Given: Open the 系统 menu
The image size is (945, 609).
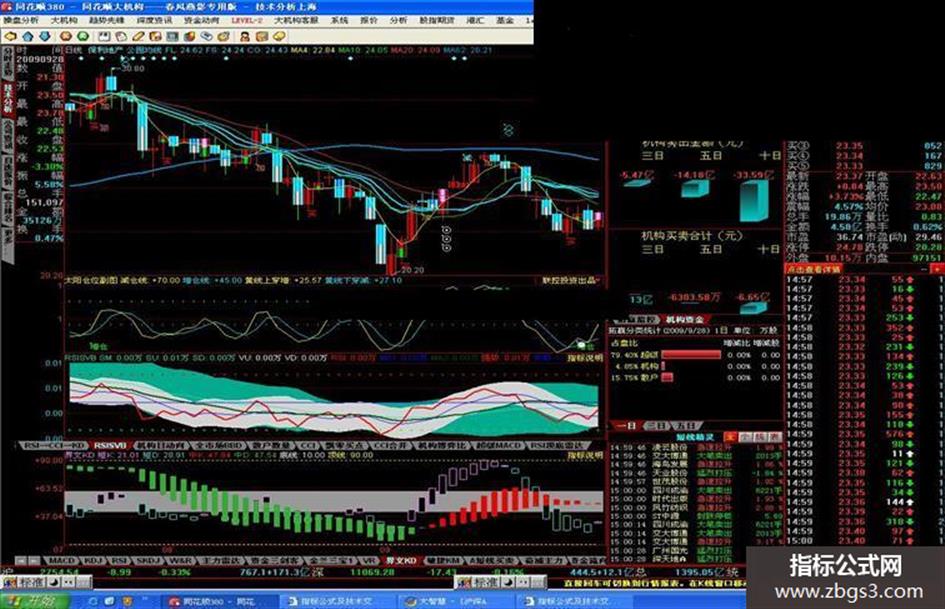Looking at the screenshot, I should [x=340, y=20].
